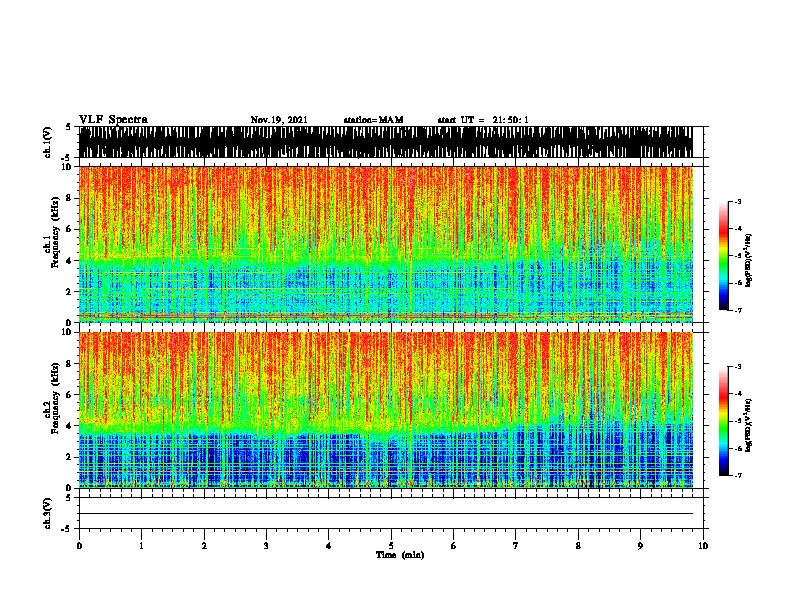Select the "Time (min)" axis label

[400, 555]
